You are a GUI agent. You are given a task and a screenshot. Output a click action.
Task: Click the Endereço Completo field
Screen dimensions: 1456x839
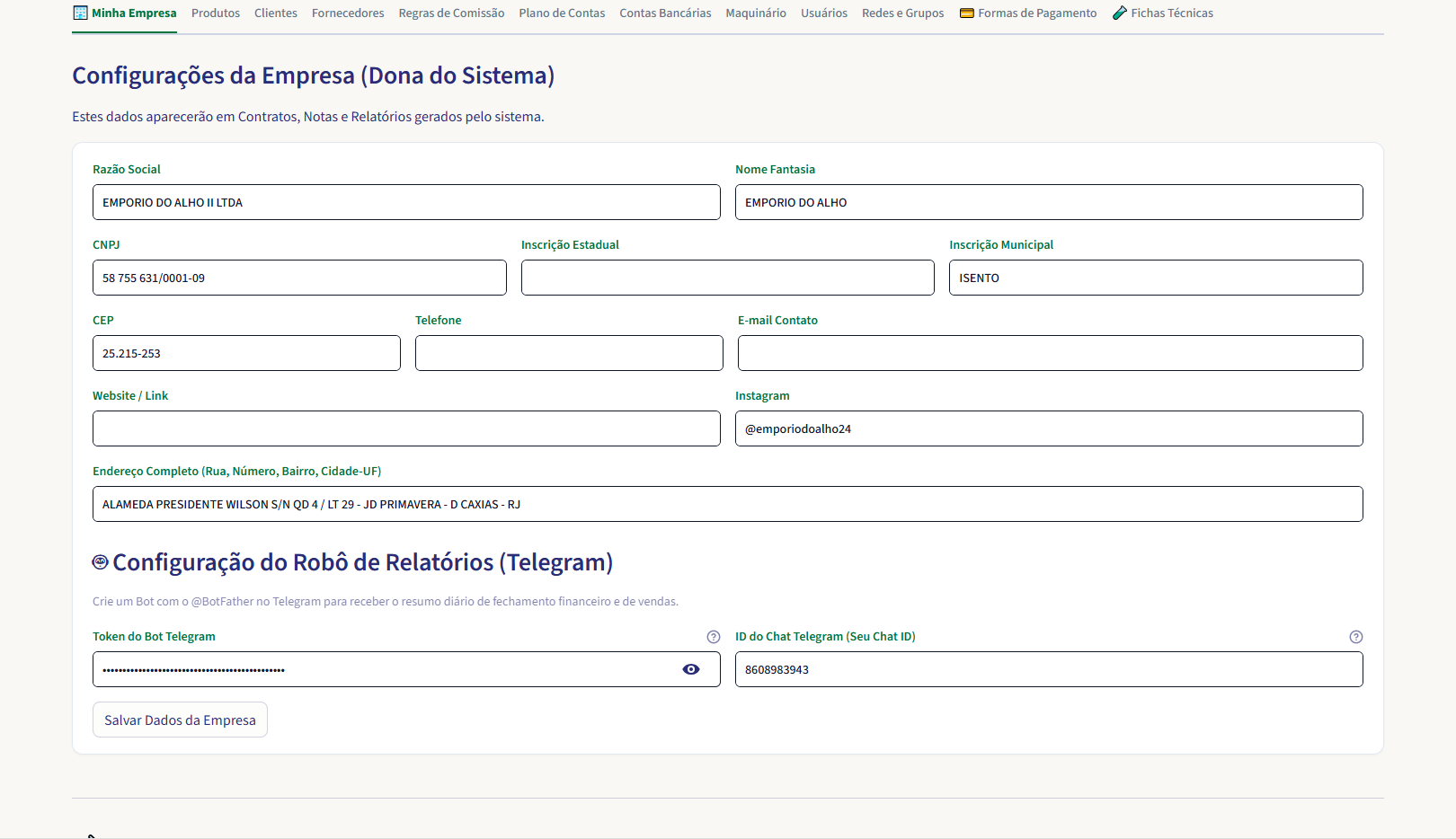[x=728, y=504]
